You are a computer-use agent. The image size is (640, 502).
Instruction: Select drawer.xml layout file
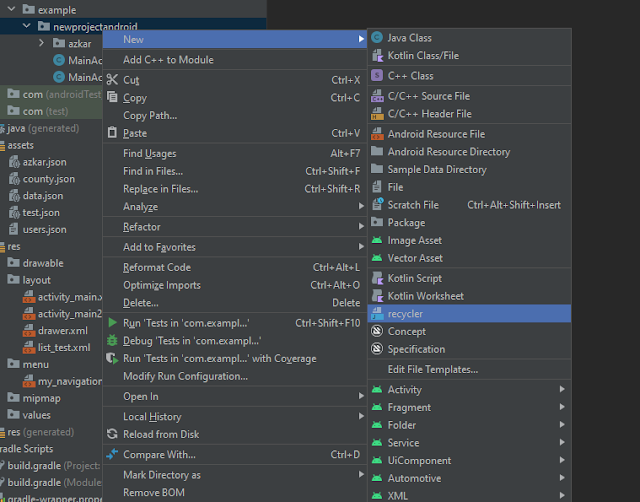62,330
